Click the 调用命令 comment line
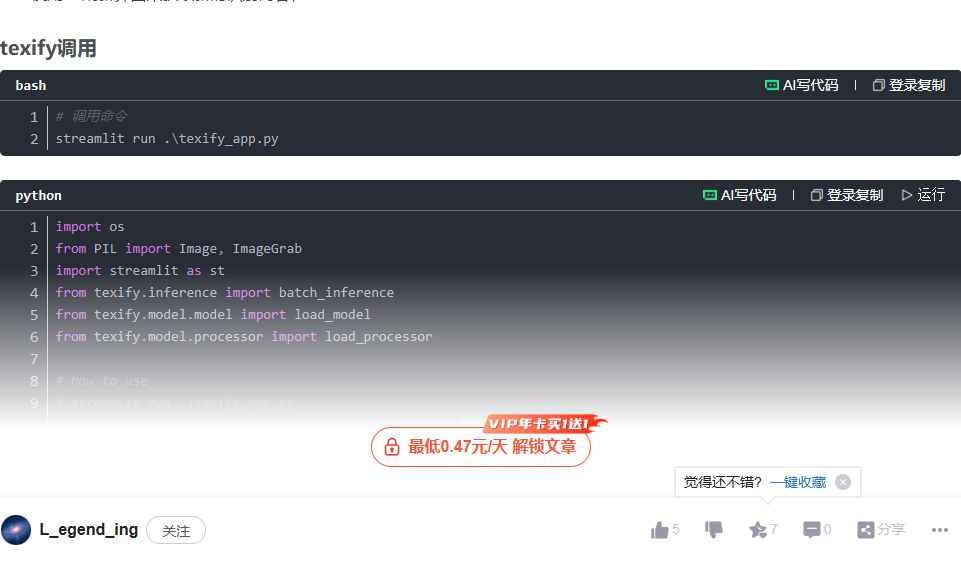The image size is (961, 562). point(92,116)
